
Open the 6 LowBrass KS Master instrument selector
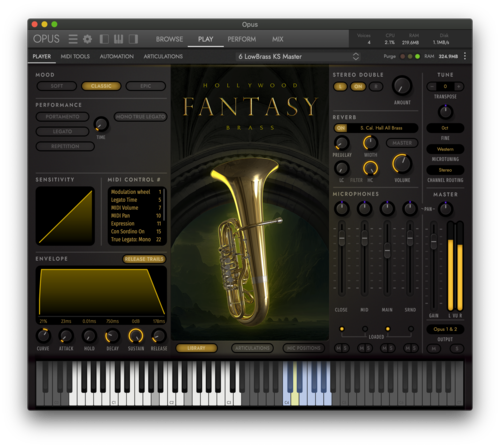(x=298, y=57)
